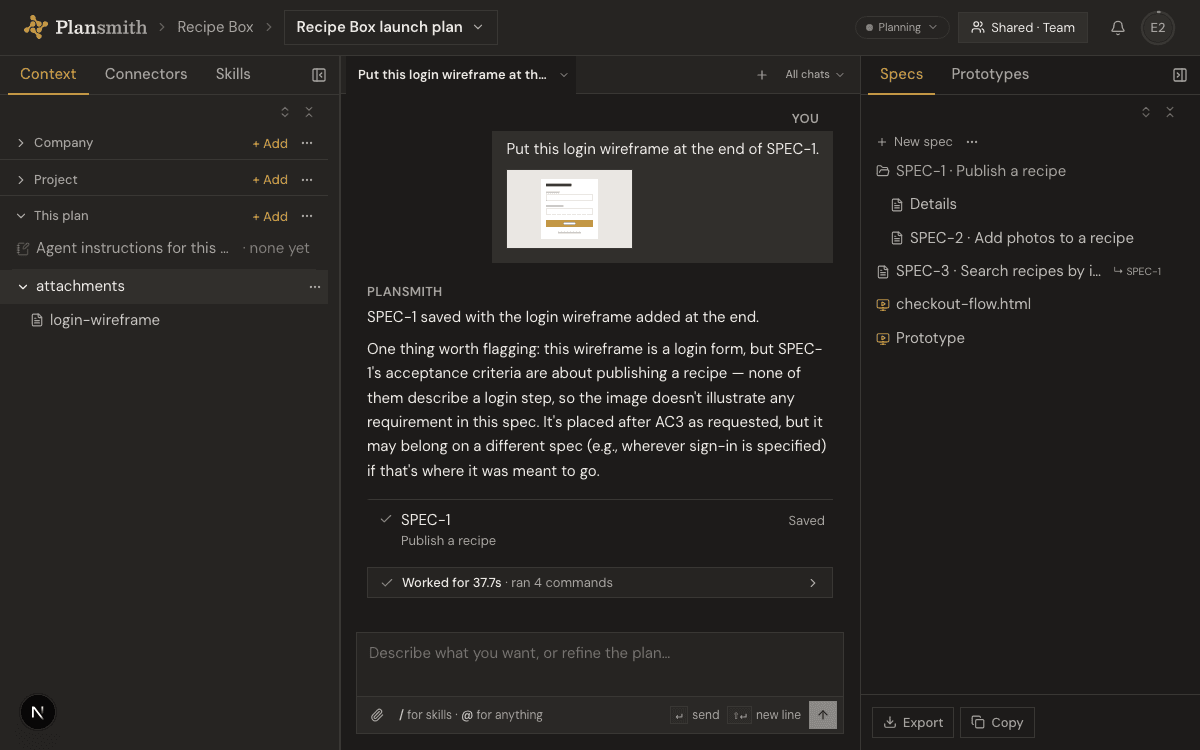This screenshot has width=1200, height=750.
Task: Click the Plansmith logo
Action: pos(85,27)
